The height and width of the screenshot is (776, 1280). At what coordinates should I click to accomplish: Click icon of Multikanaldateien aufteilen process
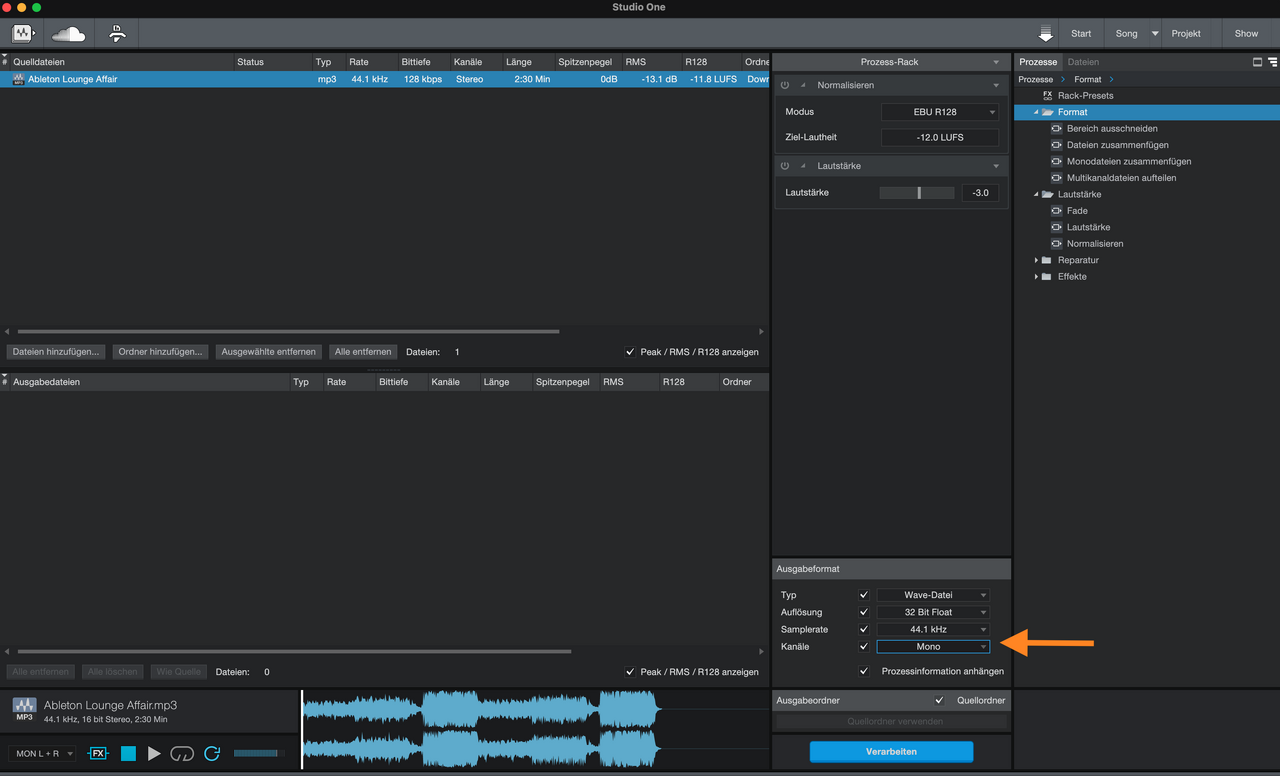(1056, 178)
